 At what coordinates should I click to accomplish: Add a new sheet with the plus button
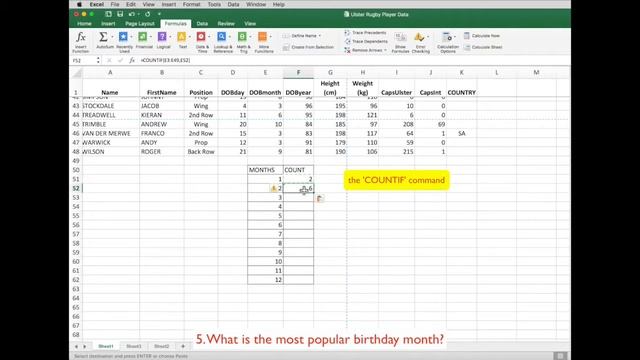coord(183,346)
